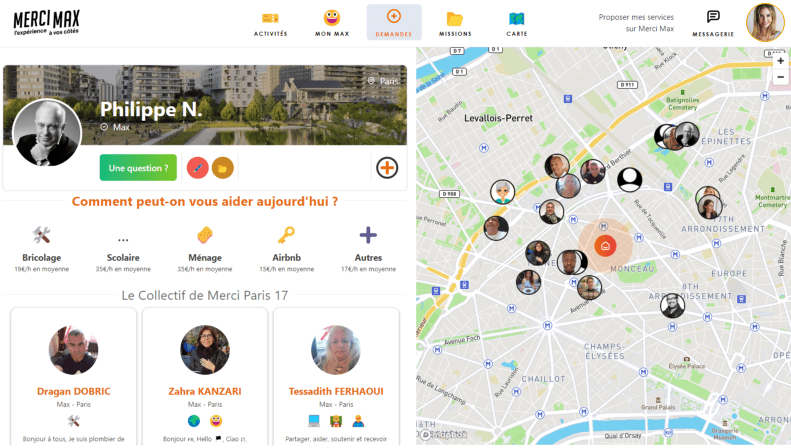
Task: Click the black-and-white portrait marker near 8th Arrondissement
Action: 672,305
